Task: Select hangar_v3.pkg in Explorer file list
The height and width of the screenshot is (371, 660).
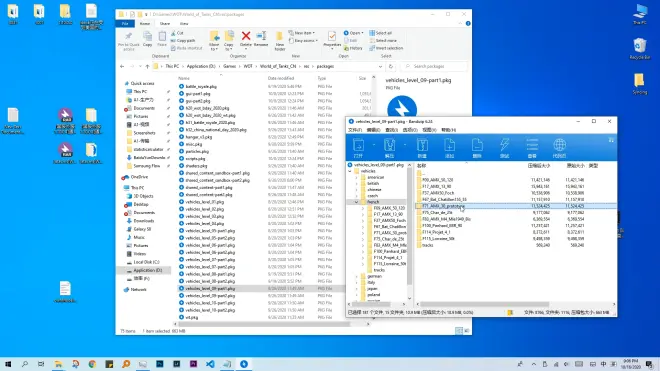Action: (199, 137)
